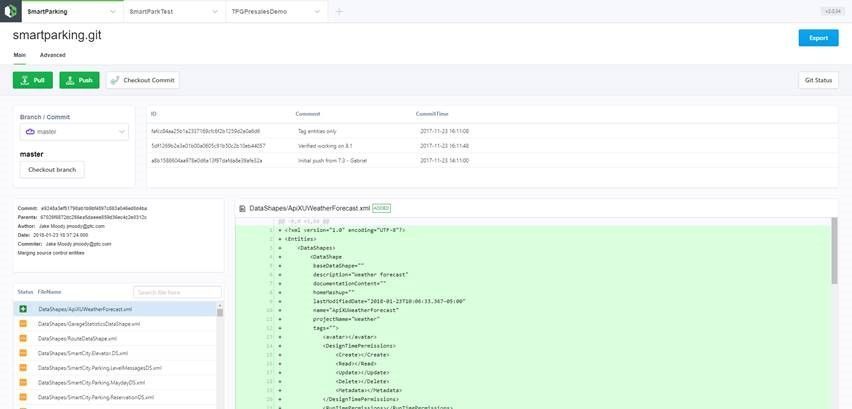852x409 pixels.
Task: Click the Checkout branch button
Action: click(x=52, y=169)
